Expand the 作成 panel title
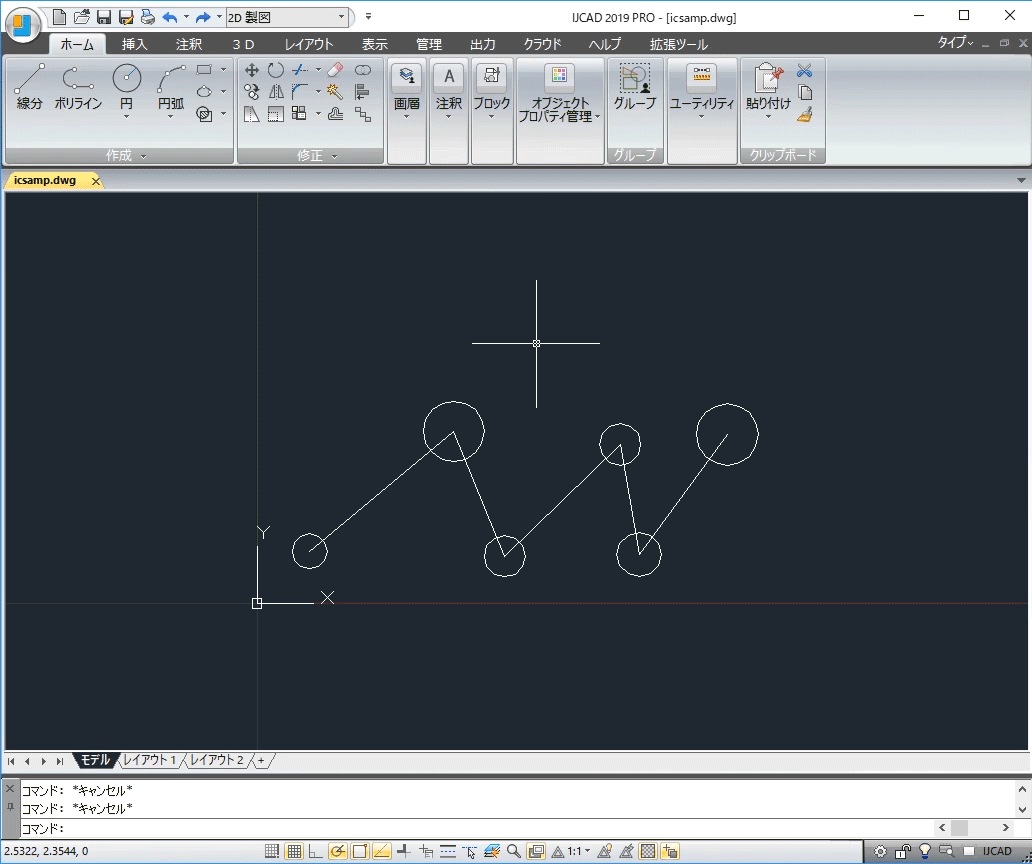Image resolution: width=1032 pixels, height=864 pixels. click(x=119, y=155)
